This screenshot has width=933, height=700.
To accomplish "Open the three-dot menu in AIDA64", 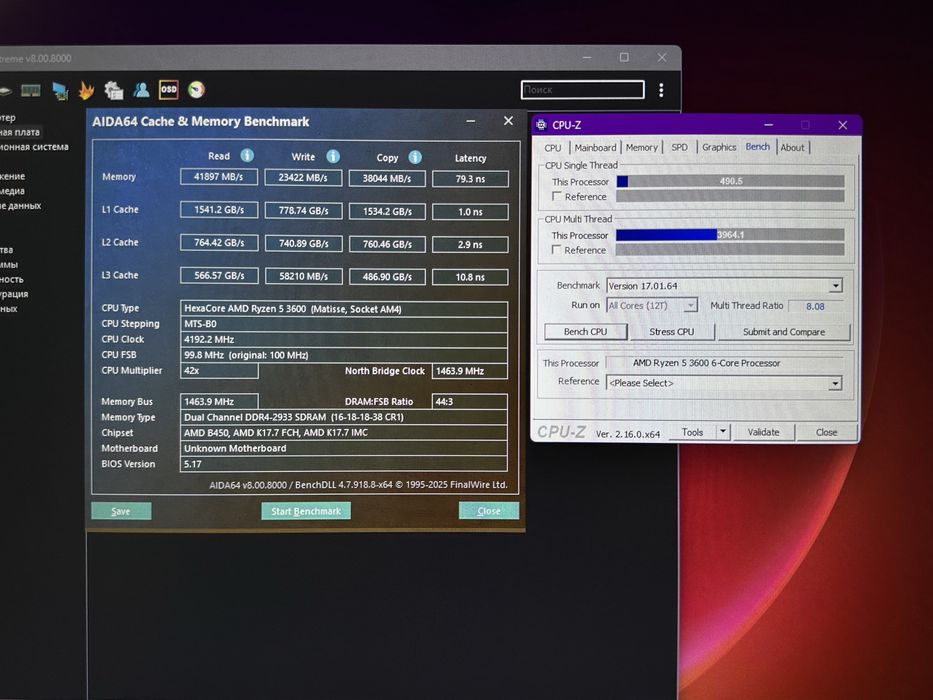I will coord(661,90).
